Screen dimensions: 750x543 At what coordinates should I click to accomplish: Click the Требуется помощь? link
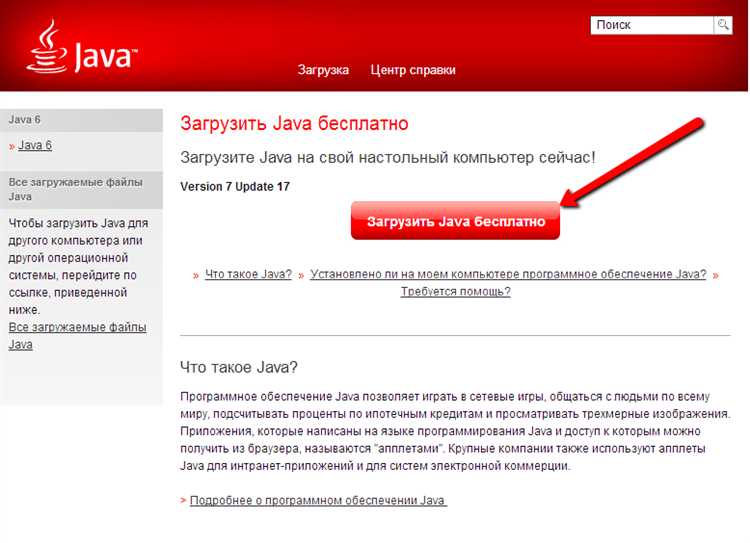pos(455,291)
